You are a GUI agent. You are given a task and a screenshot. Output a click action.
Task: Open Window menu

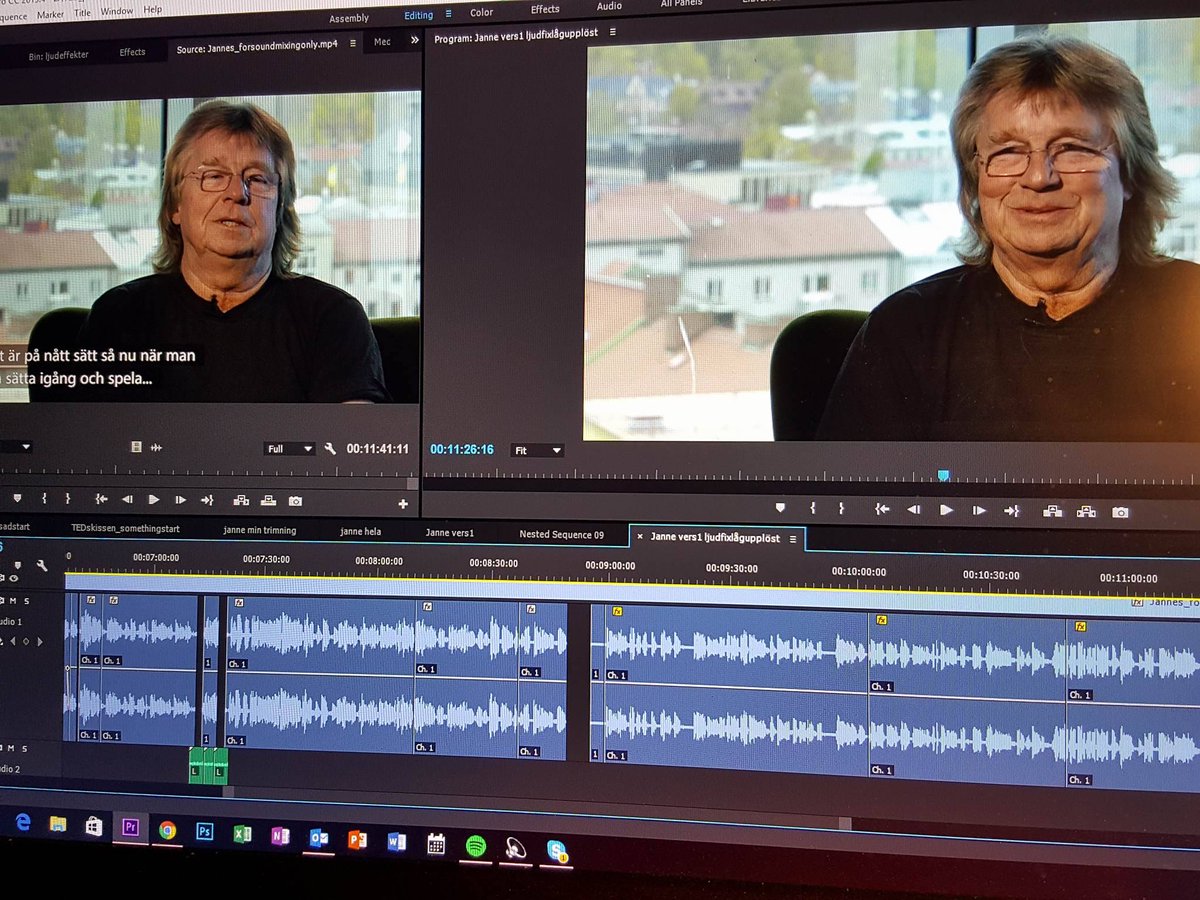tap(117, 12)
